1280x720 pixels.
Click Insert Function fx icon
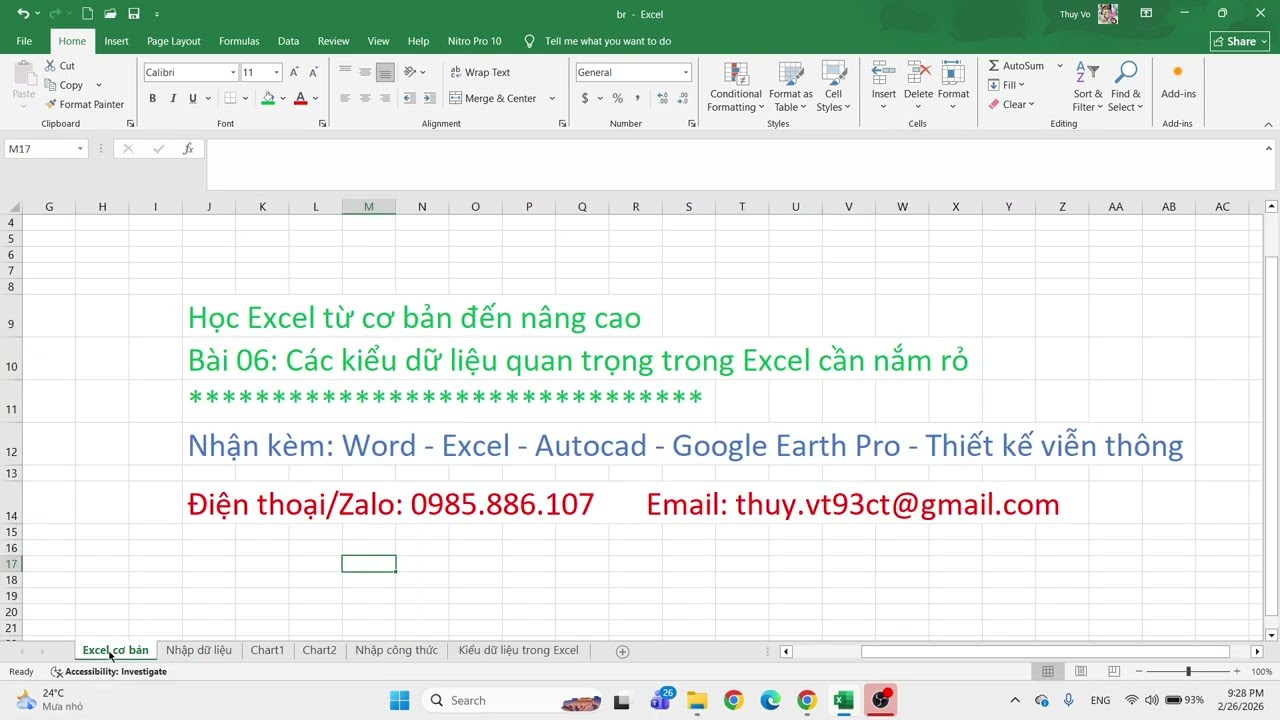click(x=188, y=149)
